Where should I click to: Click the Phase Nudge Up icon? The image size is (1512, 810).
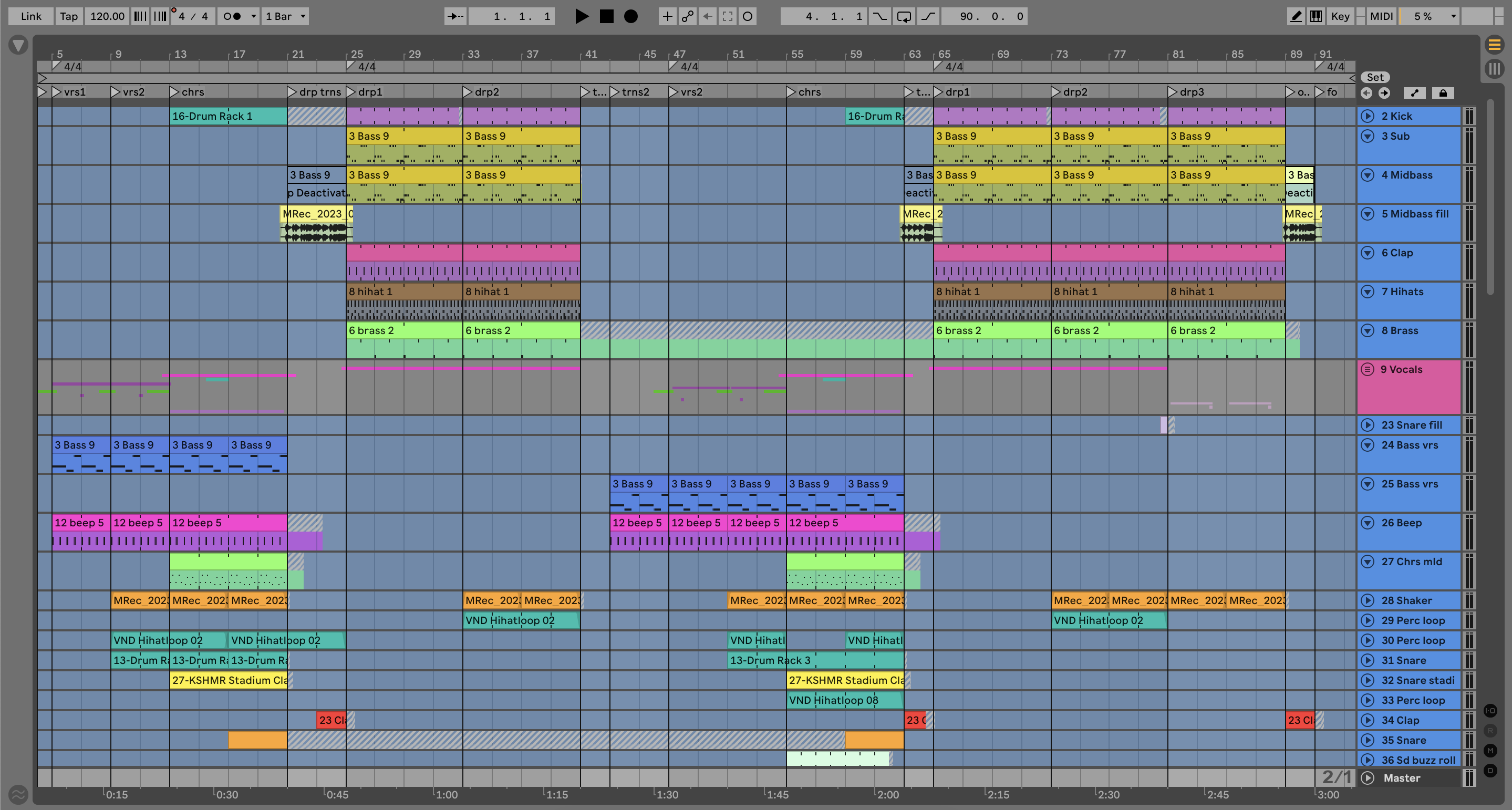click(160, 16)
